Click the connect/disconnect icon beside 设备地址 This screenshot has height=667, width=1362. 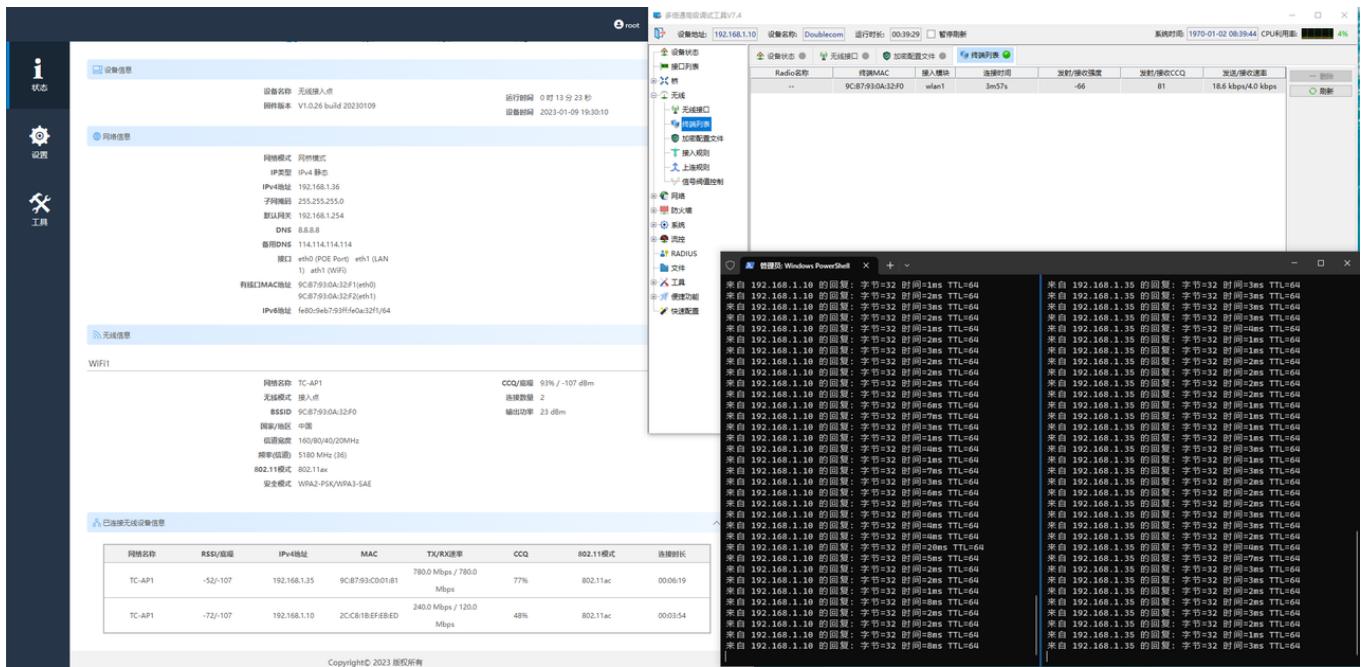click(658, 35)
